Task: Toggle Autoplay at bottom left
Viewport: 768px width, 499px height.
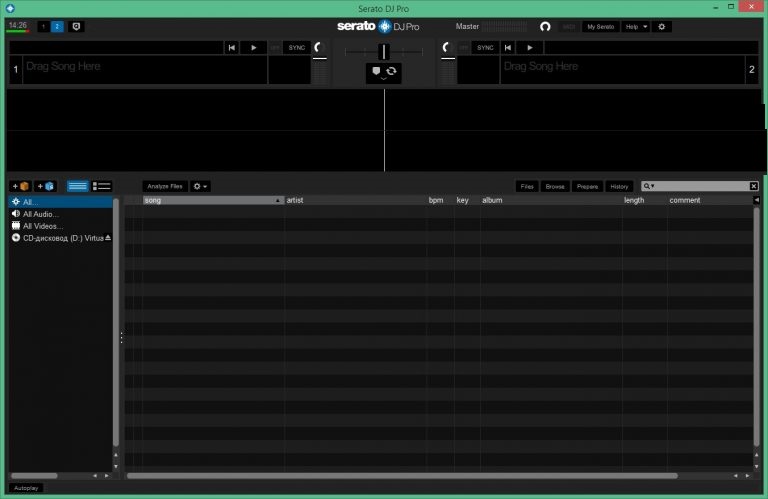Action: tap(26, 488)
